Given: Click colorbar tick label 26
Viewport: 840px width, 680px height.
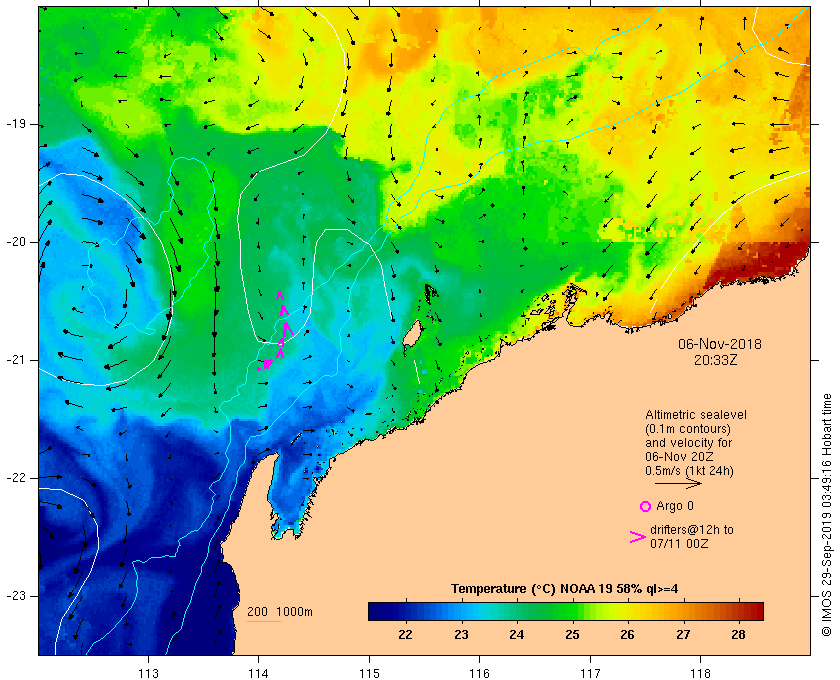Looking at the screenshot, I should tap(627, 635).
